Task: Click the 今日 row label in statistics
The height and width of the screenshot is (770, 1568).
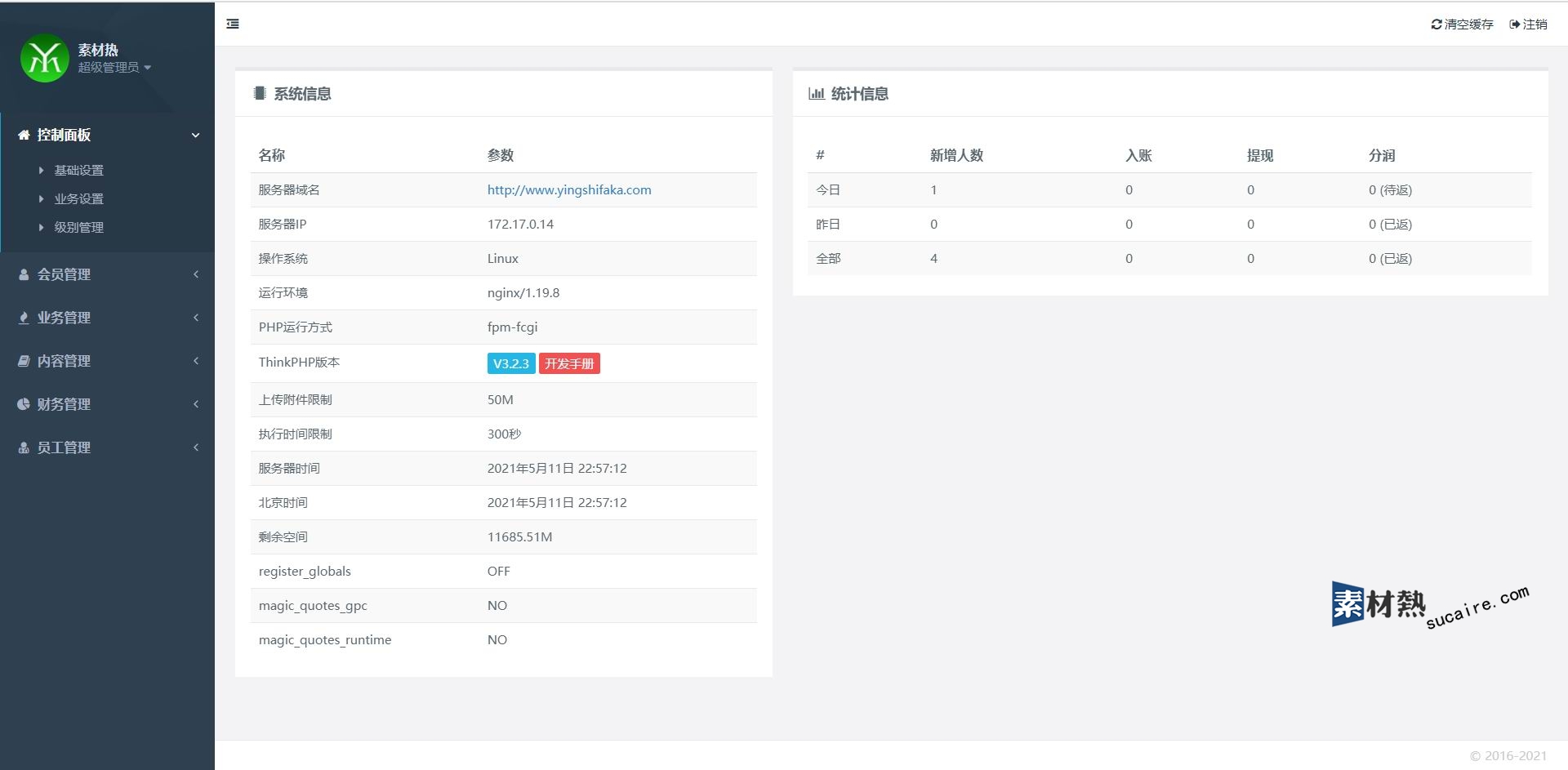Action: [x=828, y=189]
